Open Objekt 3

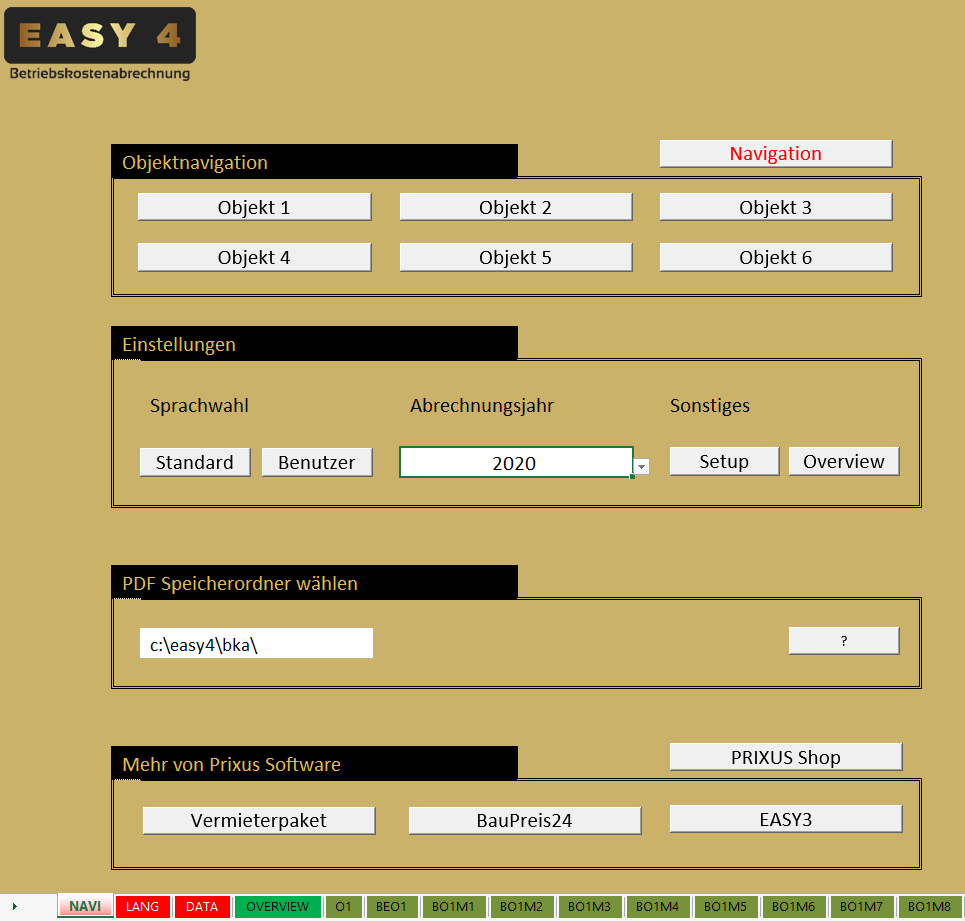click(775, 206)
